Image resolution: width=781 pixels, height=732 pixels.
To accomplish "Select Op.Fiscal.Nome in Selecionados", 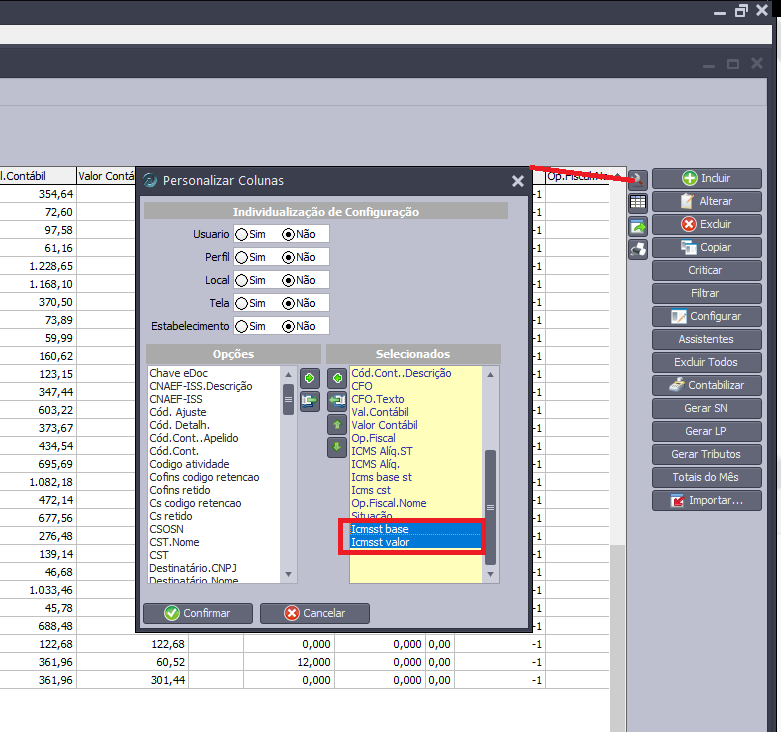I will pyautogui.click(x=389, y=503).
